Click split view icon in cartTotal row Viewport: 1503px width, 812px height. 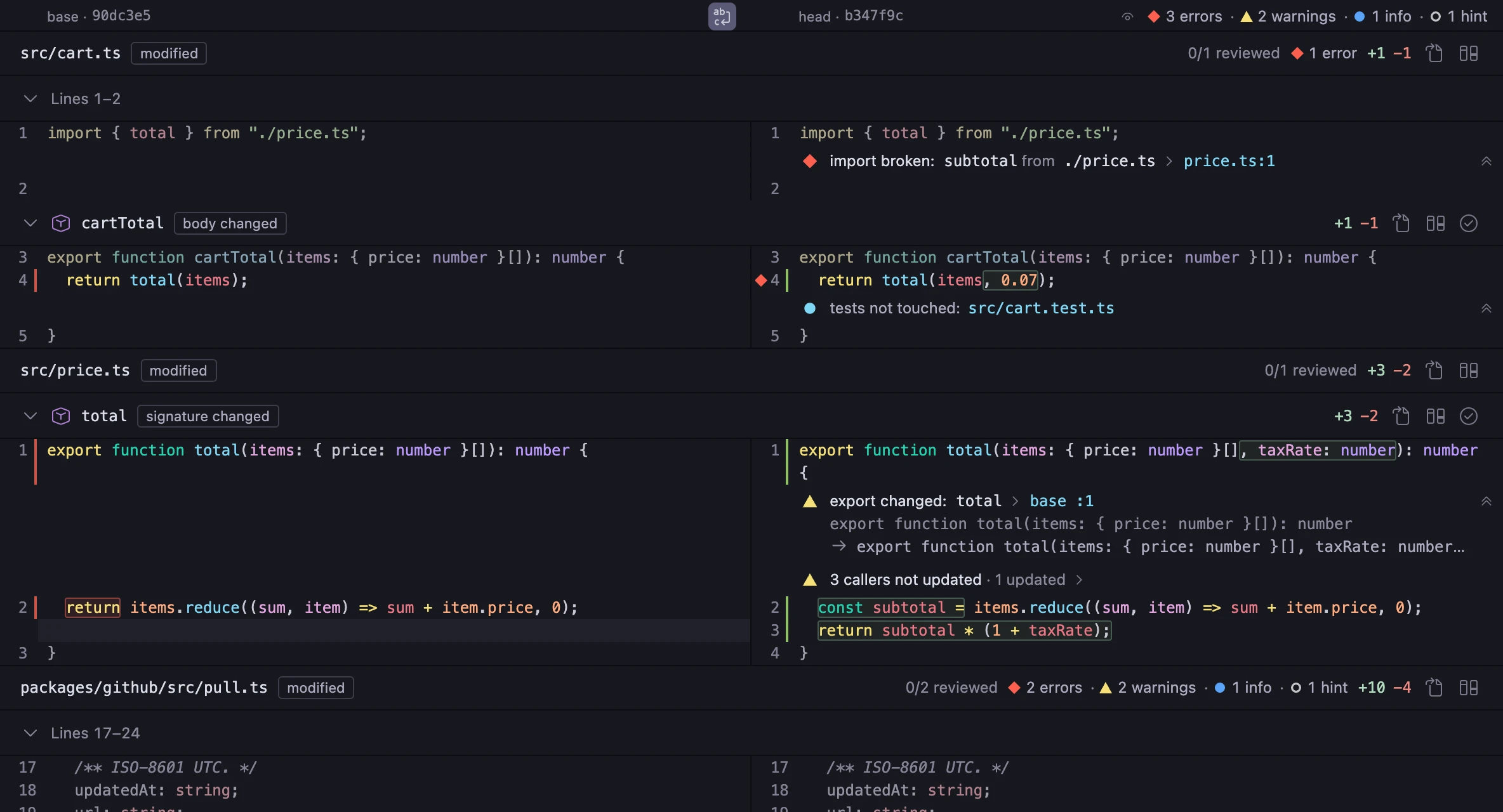(x=1436, y=223)
